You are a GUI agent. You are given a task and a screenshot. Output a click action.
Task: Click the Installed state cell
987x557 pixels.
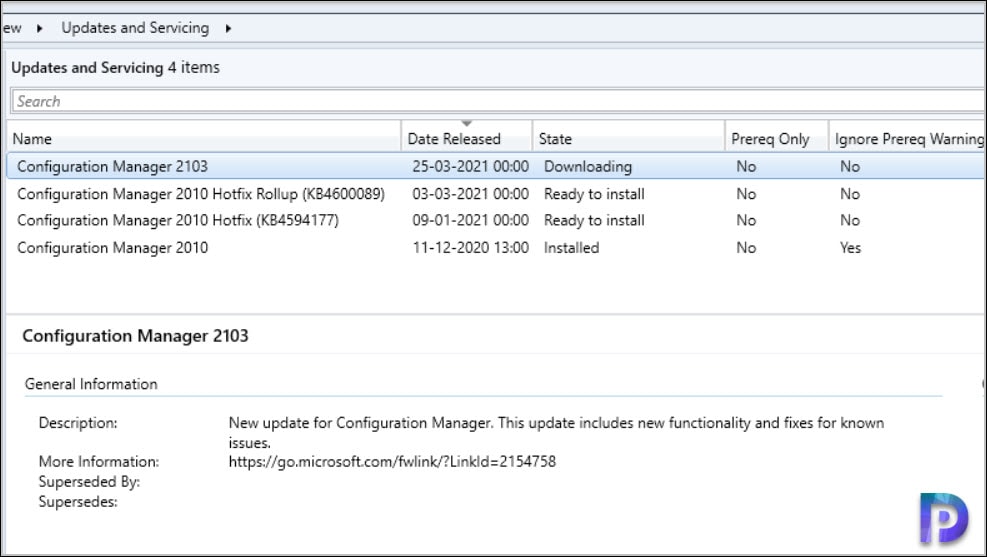(572, 247)
